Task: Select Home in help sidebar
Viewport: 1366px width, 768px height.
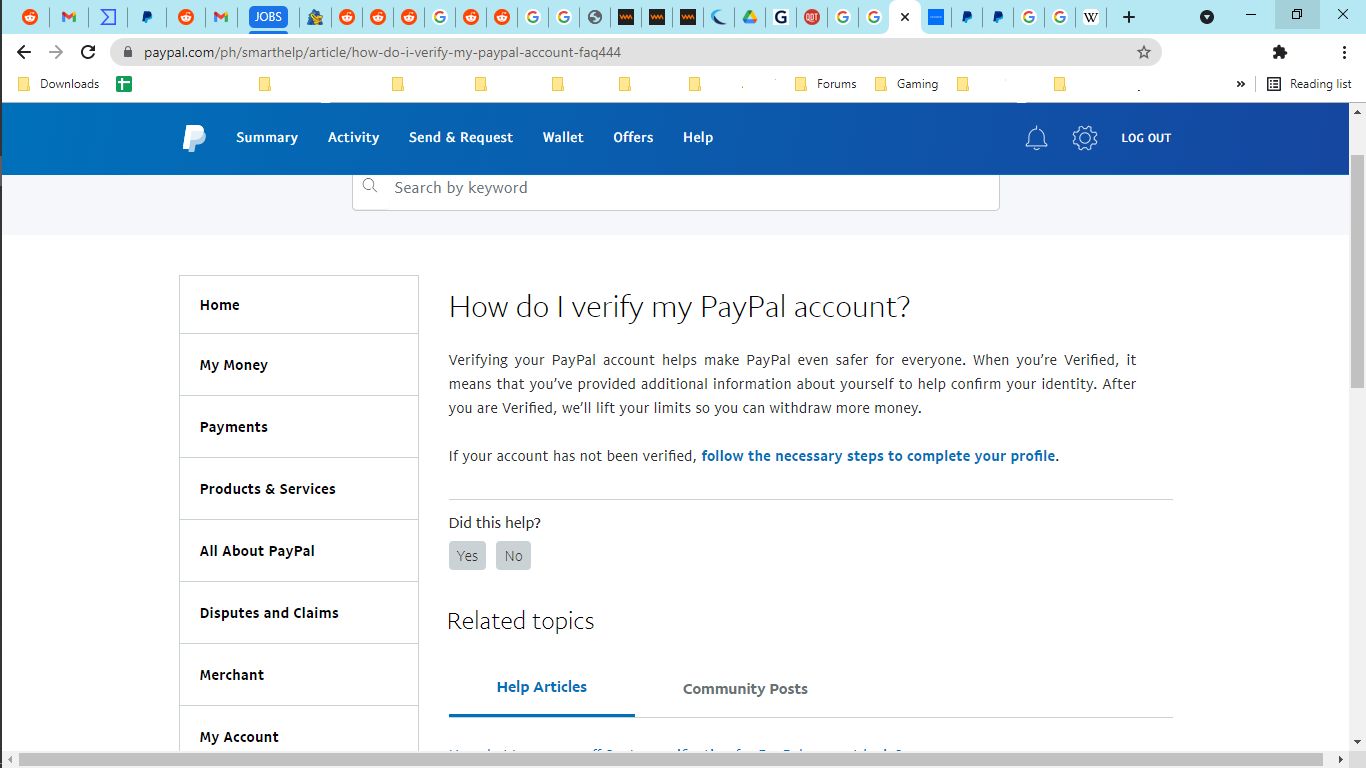Action: pos(299,305)
